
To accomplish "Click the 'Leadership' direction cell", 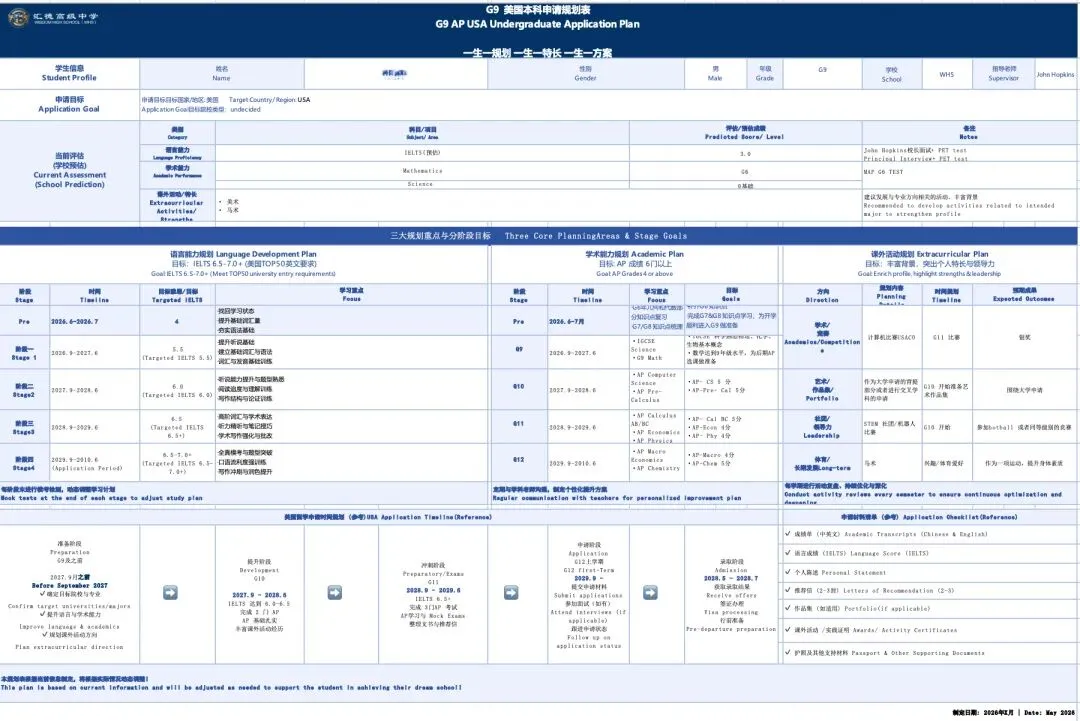I will click(x=822, y=427).
